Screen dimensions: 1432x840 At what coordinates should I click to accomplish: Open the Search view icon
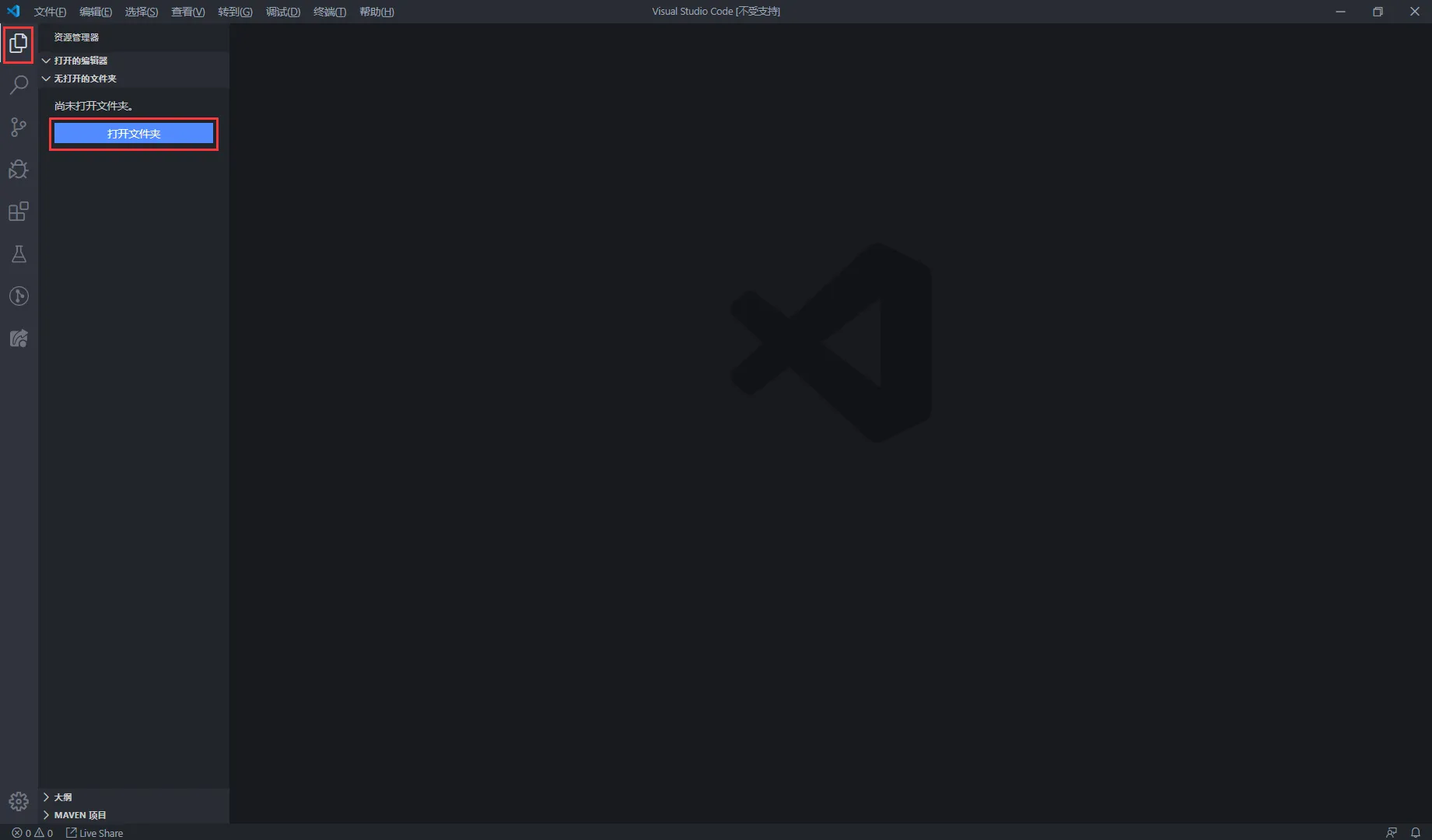[x=19, y=85]
